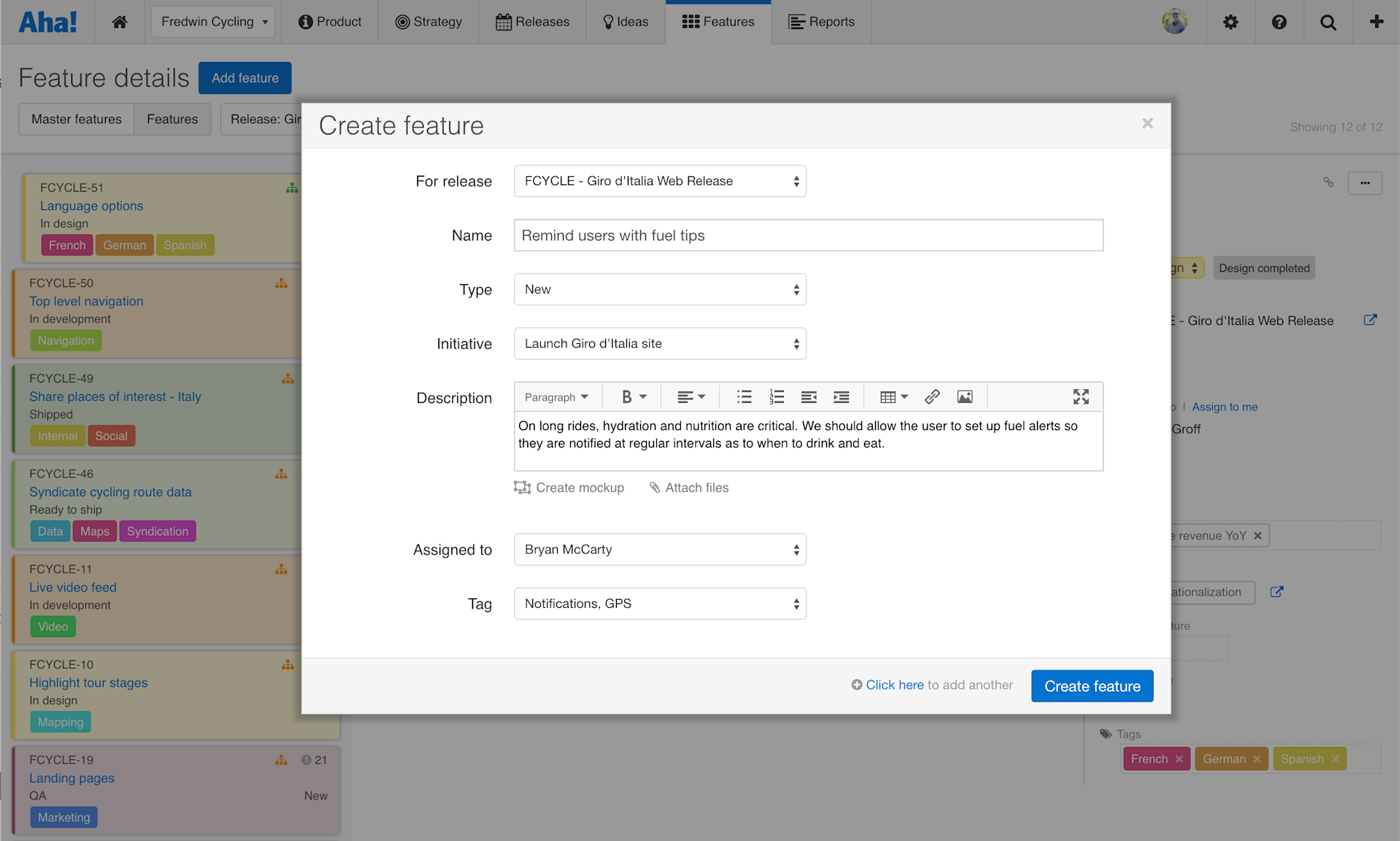Insert a link in the description editor
This screenshot has height=841, width=1400.
932,396
